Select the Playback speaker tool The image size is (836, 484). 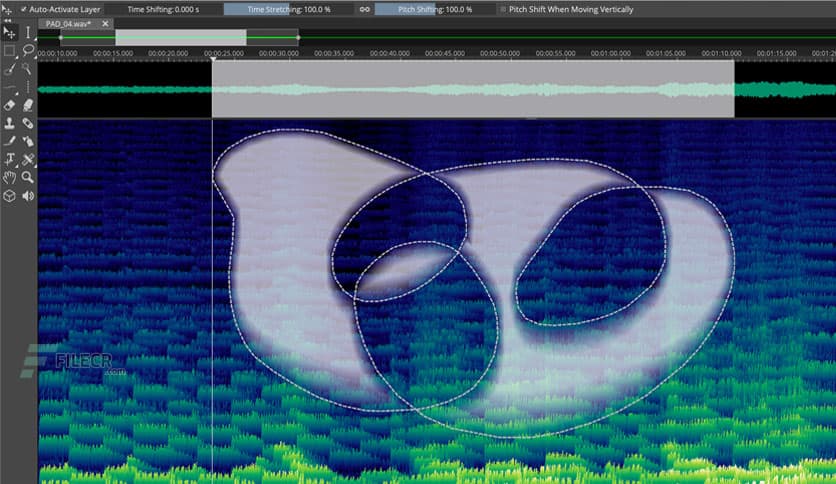pos(28,196)
